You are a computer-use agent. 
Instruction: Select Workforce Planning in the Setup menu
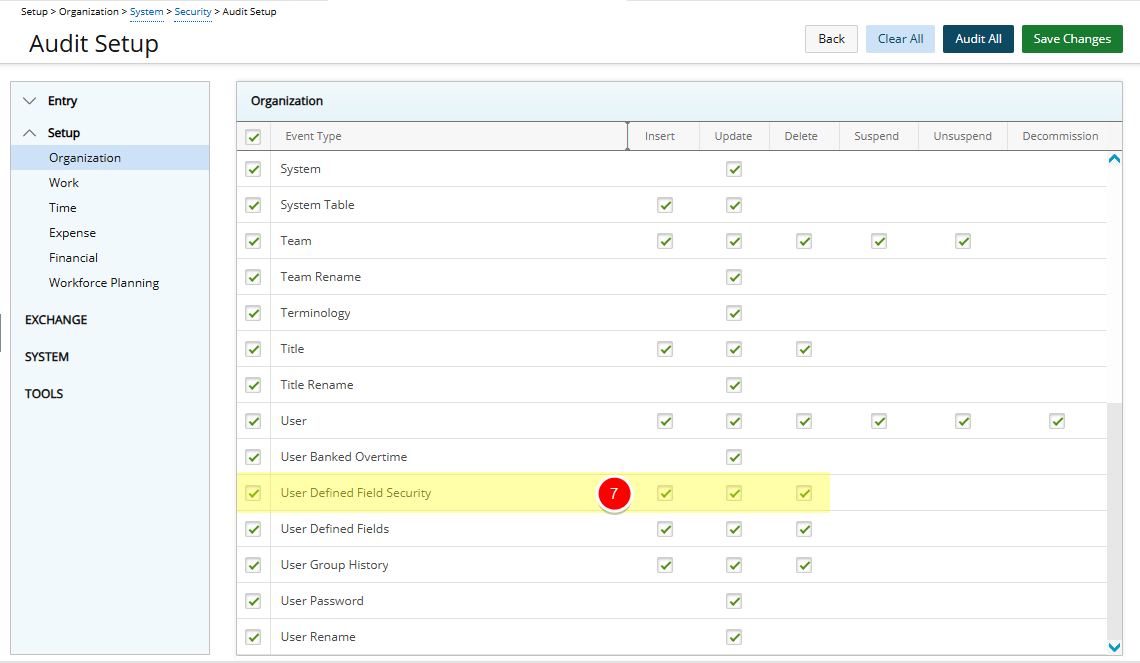pyautogui.click(x=104, y=283)
